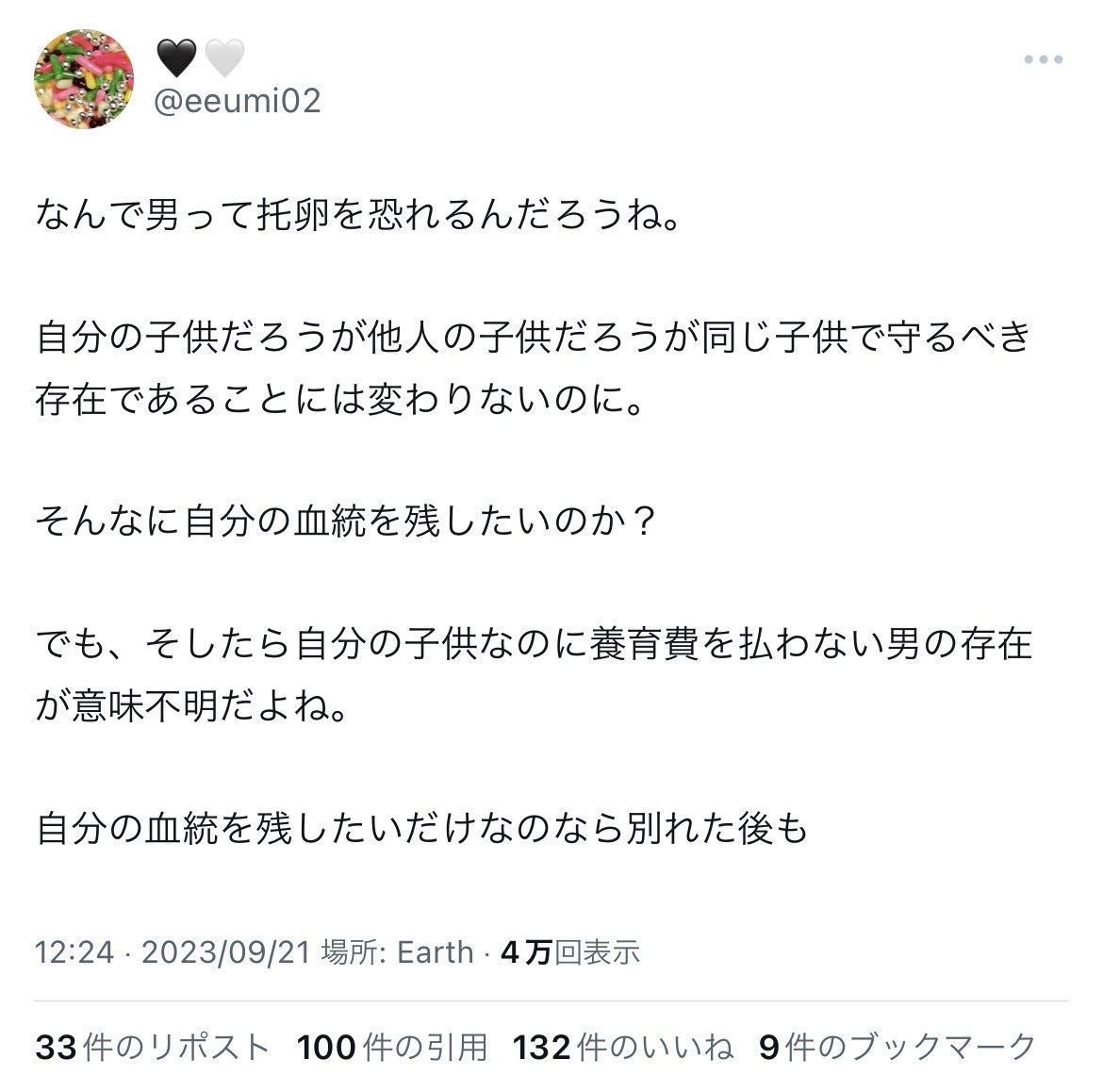The image size is (1103, 1092).
Task: Click the colorful sprinkles profile avatar
Action: [84, 79]
